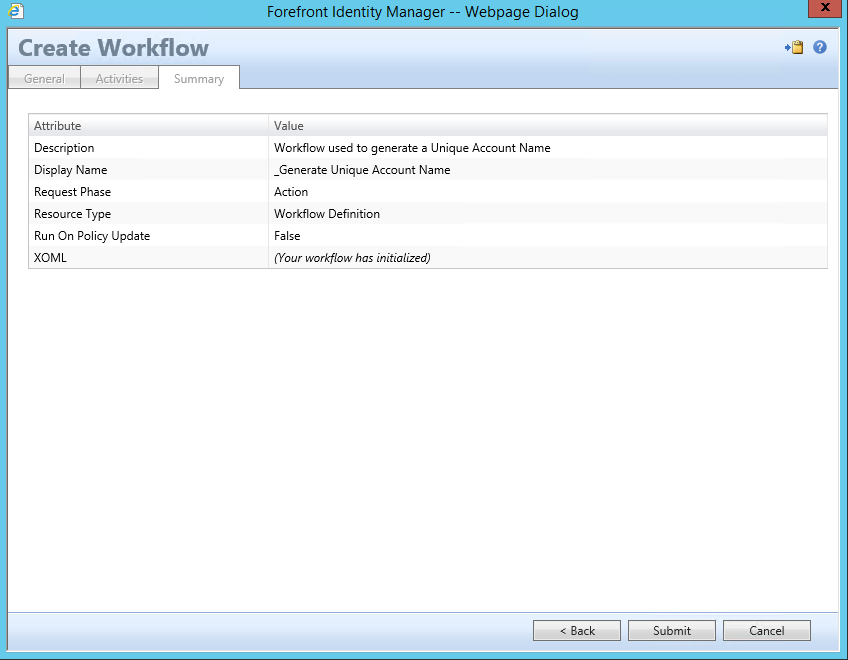Screen dimensions: 848x660
Task: Select the '_Generate Unique Account Name' value
Action: (x=362, y=170)
